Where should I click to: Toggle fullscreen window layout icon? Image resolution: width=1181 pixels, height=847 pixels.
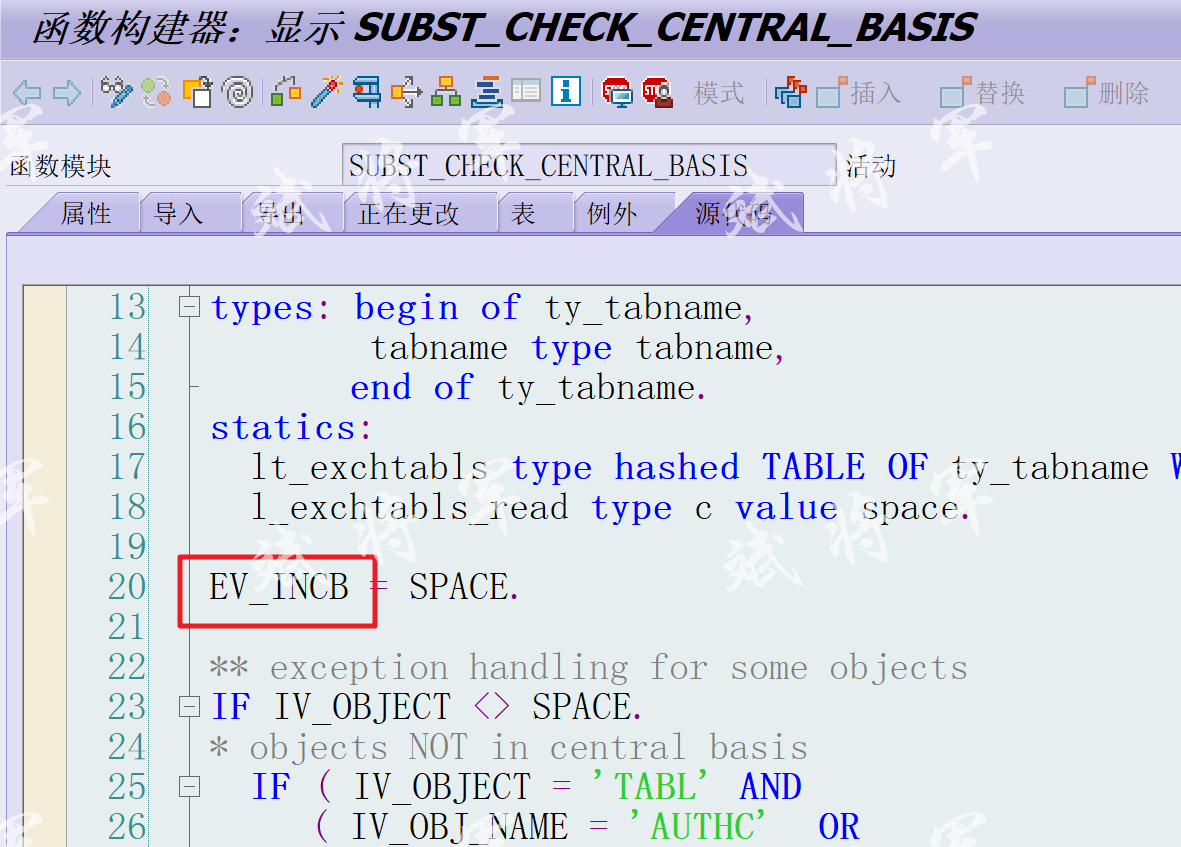[x=526, y=91]
